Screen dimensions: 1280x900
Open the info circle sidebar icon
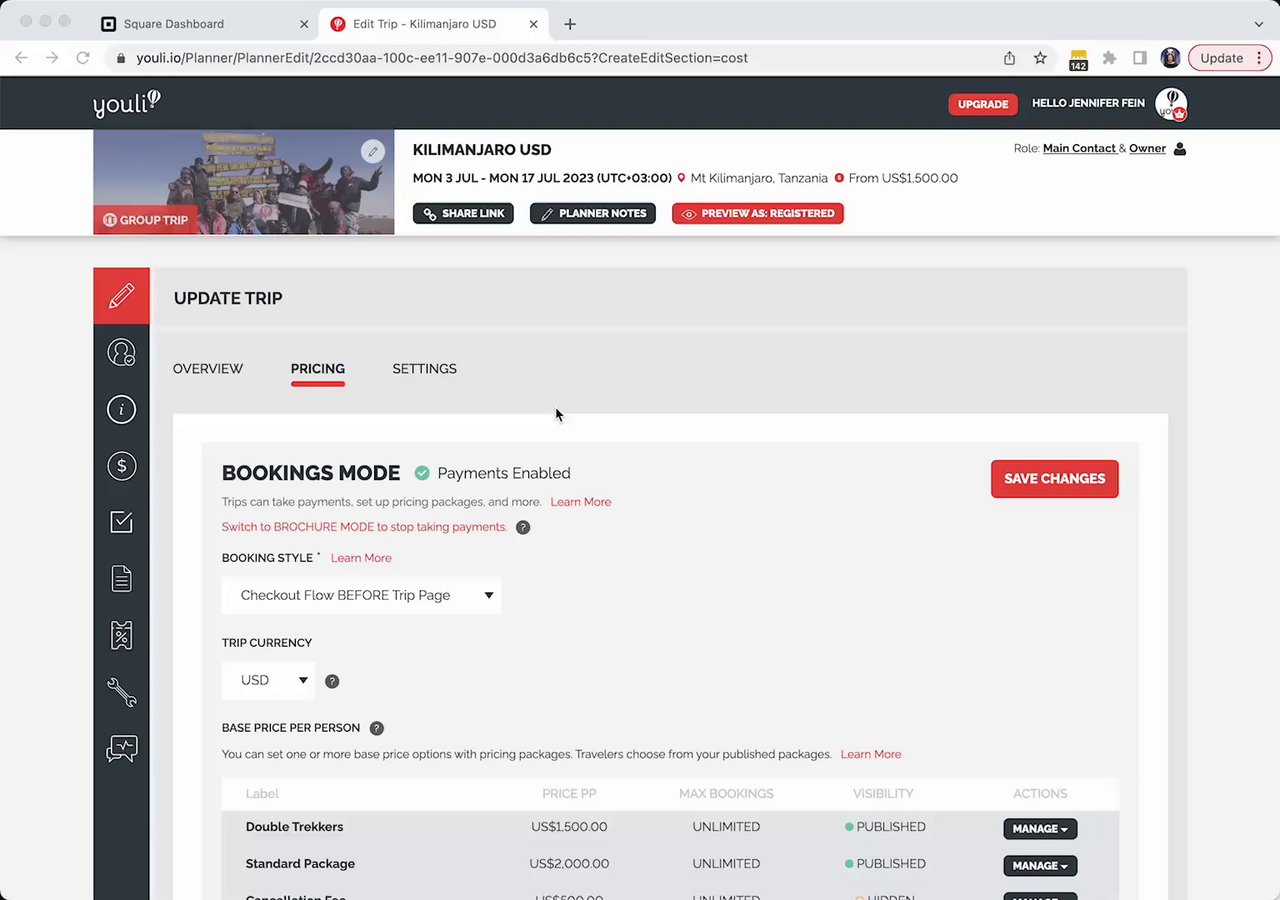121,409
